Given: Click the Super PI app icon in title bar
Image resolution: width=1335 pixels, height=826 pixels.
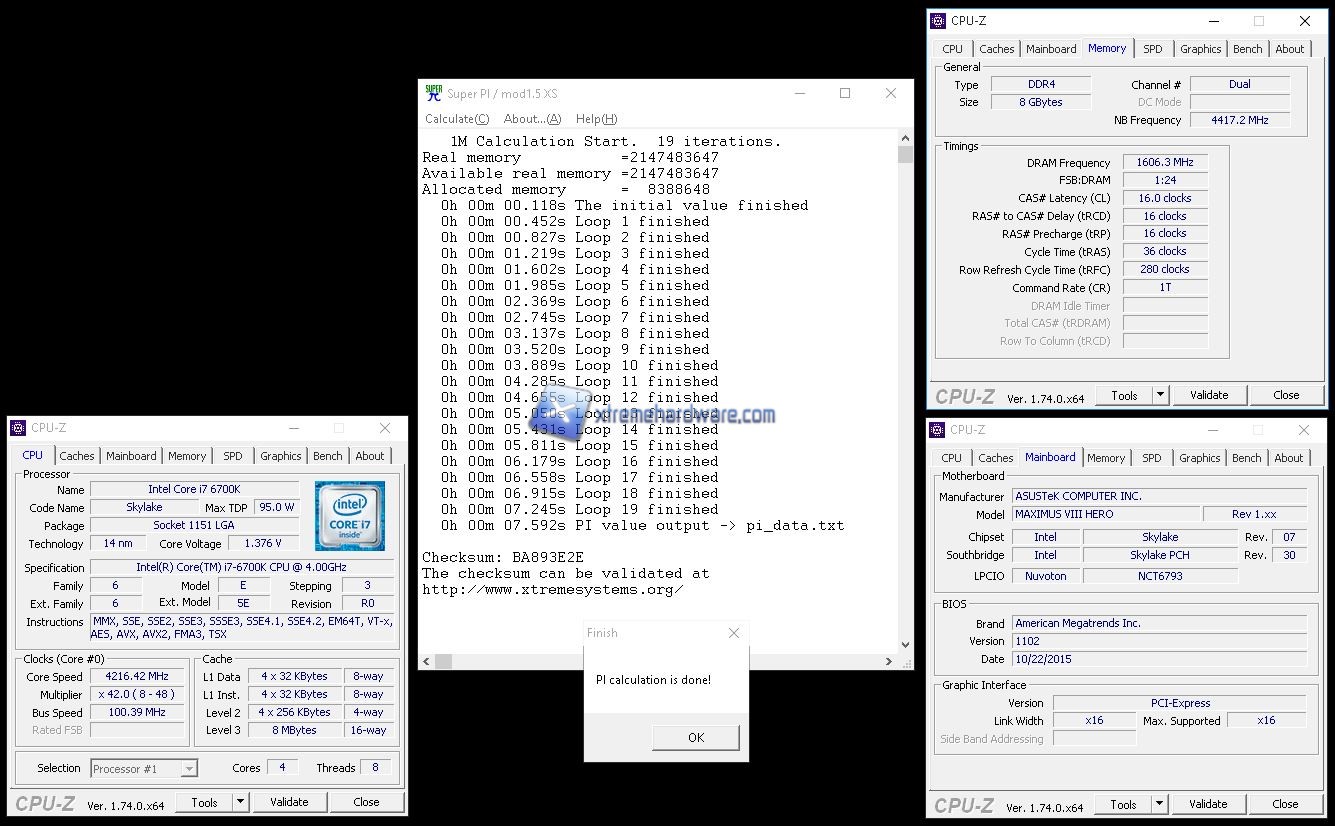Looking at the screenshot, I should [433, 93].
